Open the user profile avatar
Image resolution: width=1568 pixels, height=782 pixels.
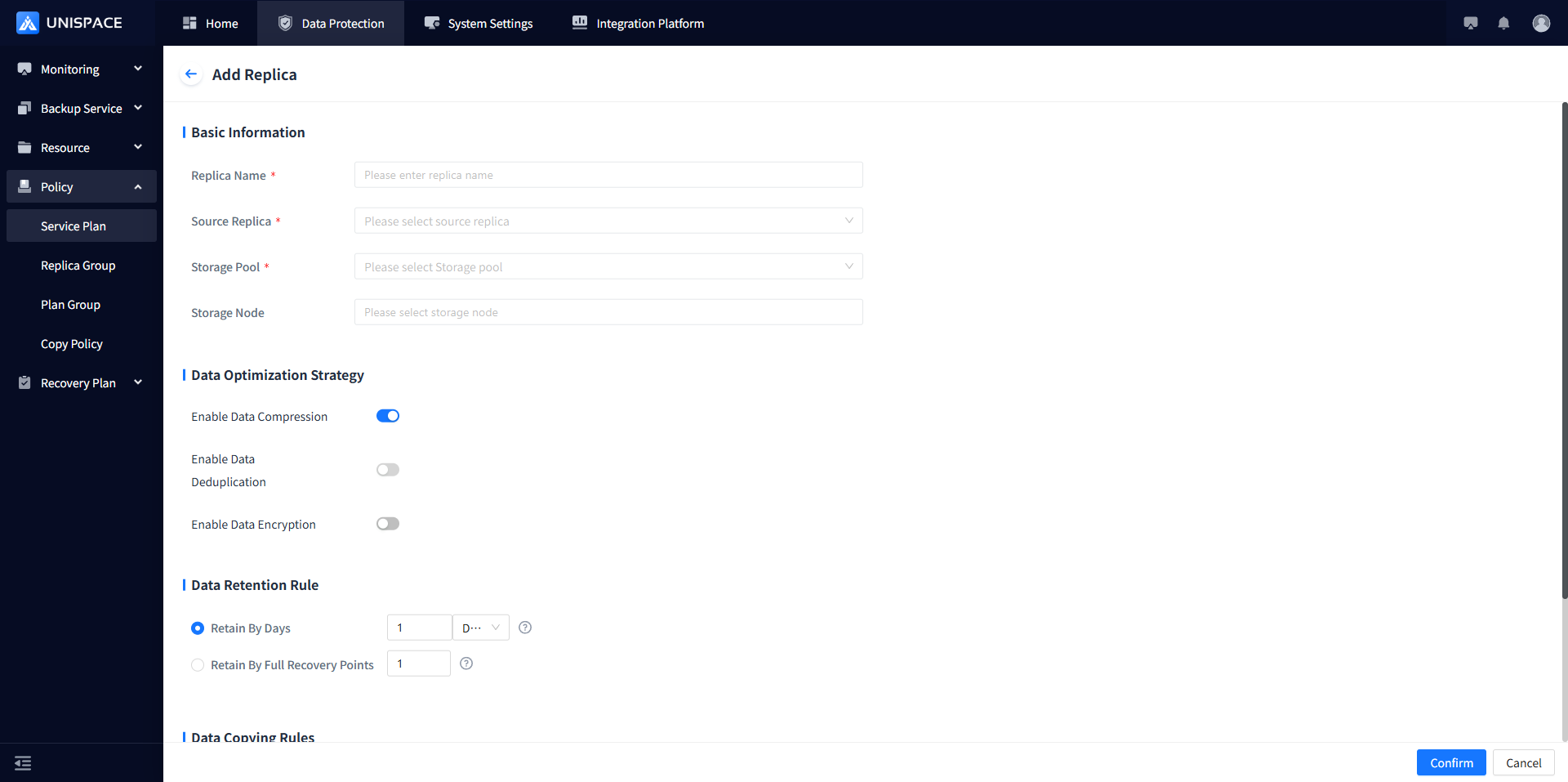click(1541, 23)
